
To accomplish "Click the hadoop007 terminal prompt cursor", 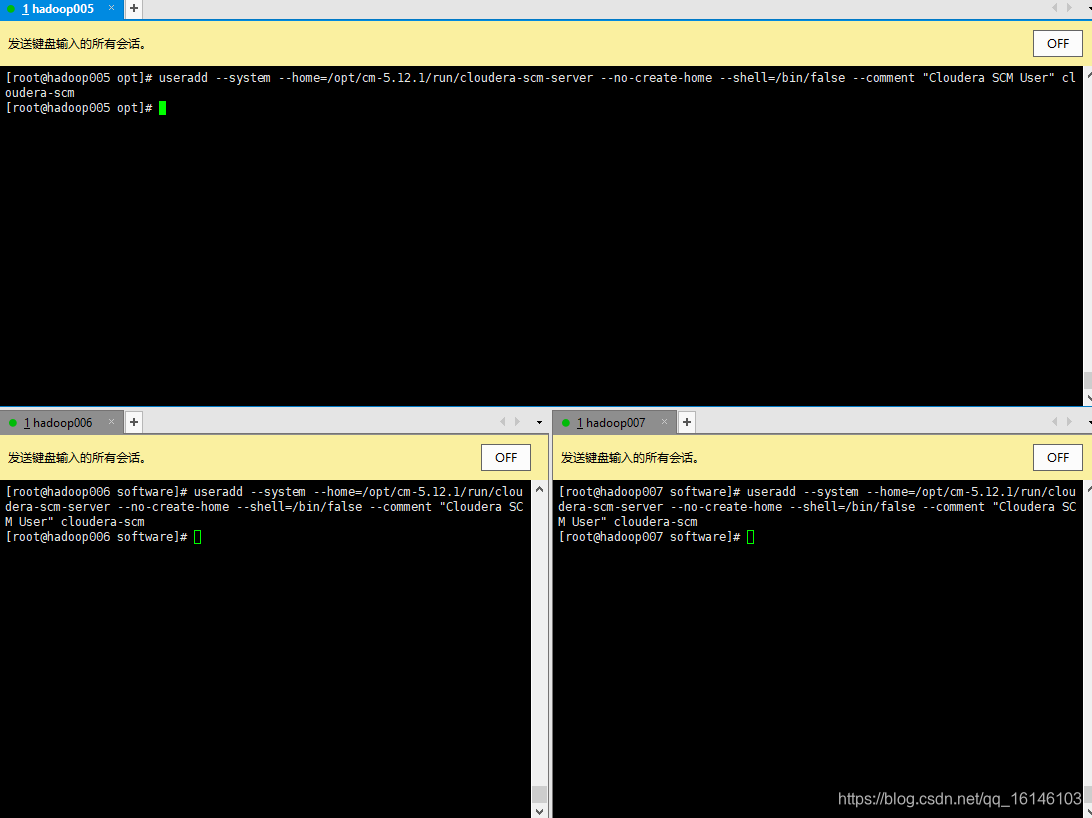I will (750, 537).
